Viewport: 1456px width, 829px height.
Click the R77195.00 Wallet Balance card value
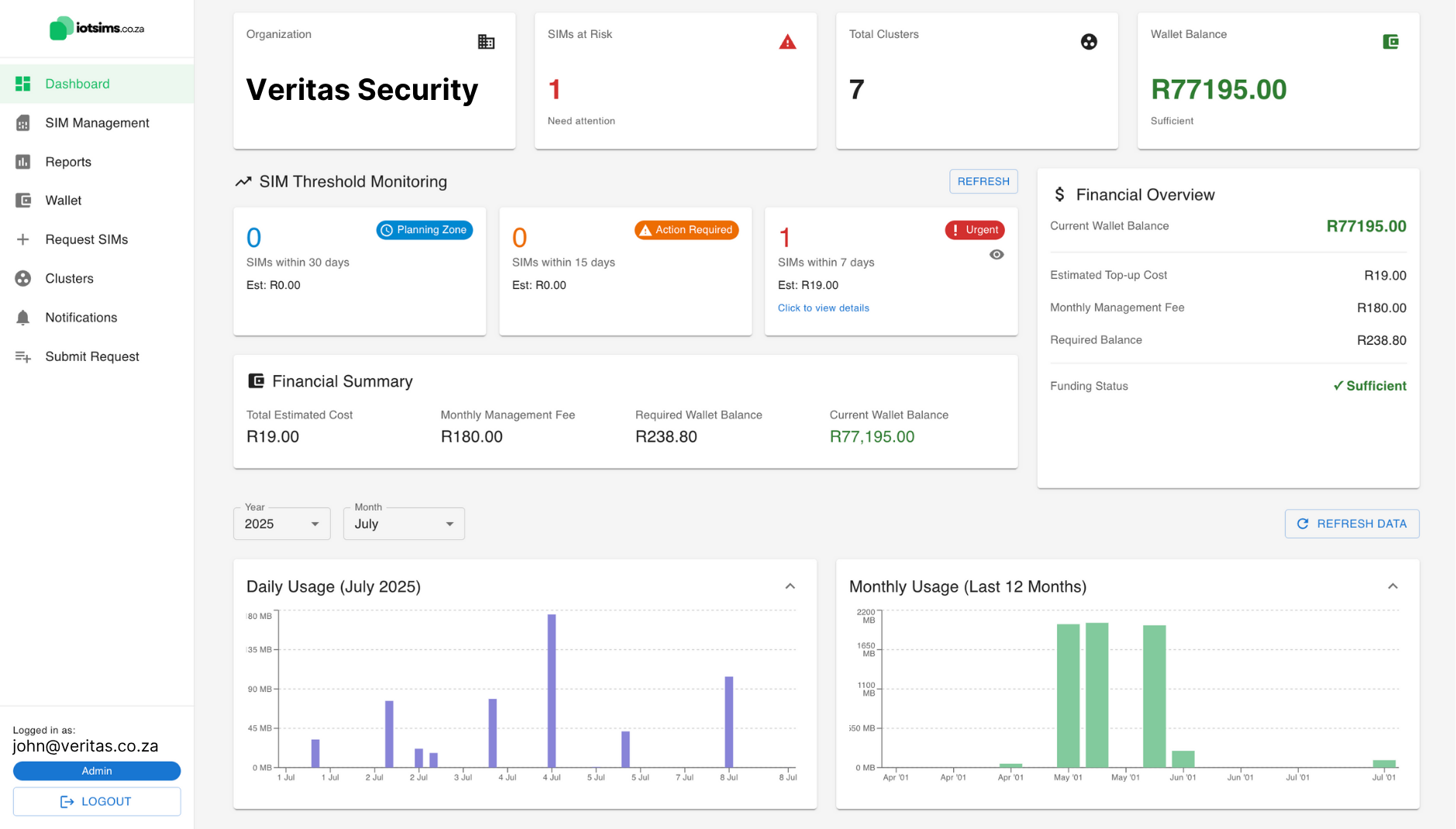[x=1218, y=90]
